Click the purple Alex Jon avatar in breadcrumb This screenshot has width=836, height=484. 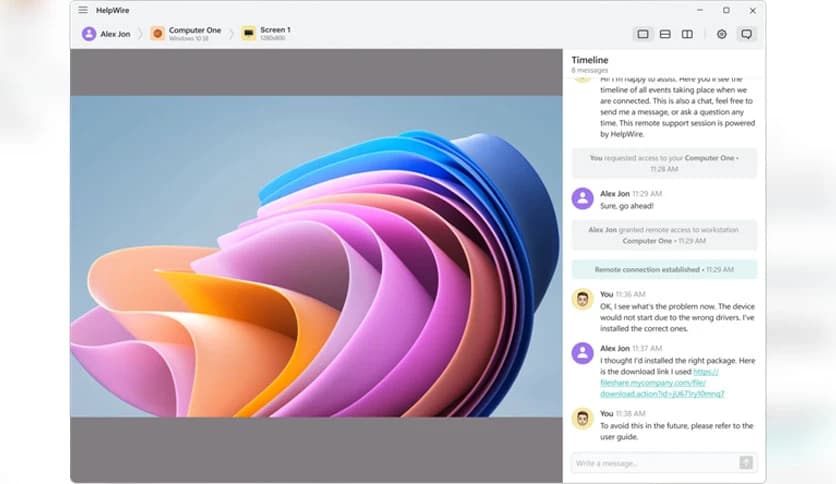pyautogui.click(x=89, y=34)
